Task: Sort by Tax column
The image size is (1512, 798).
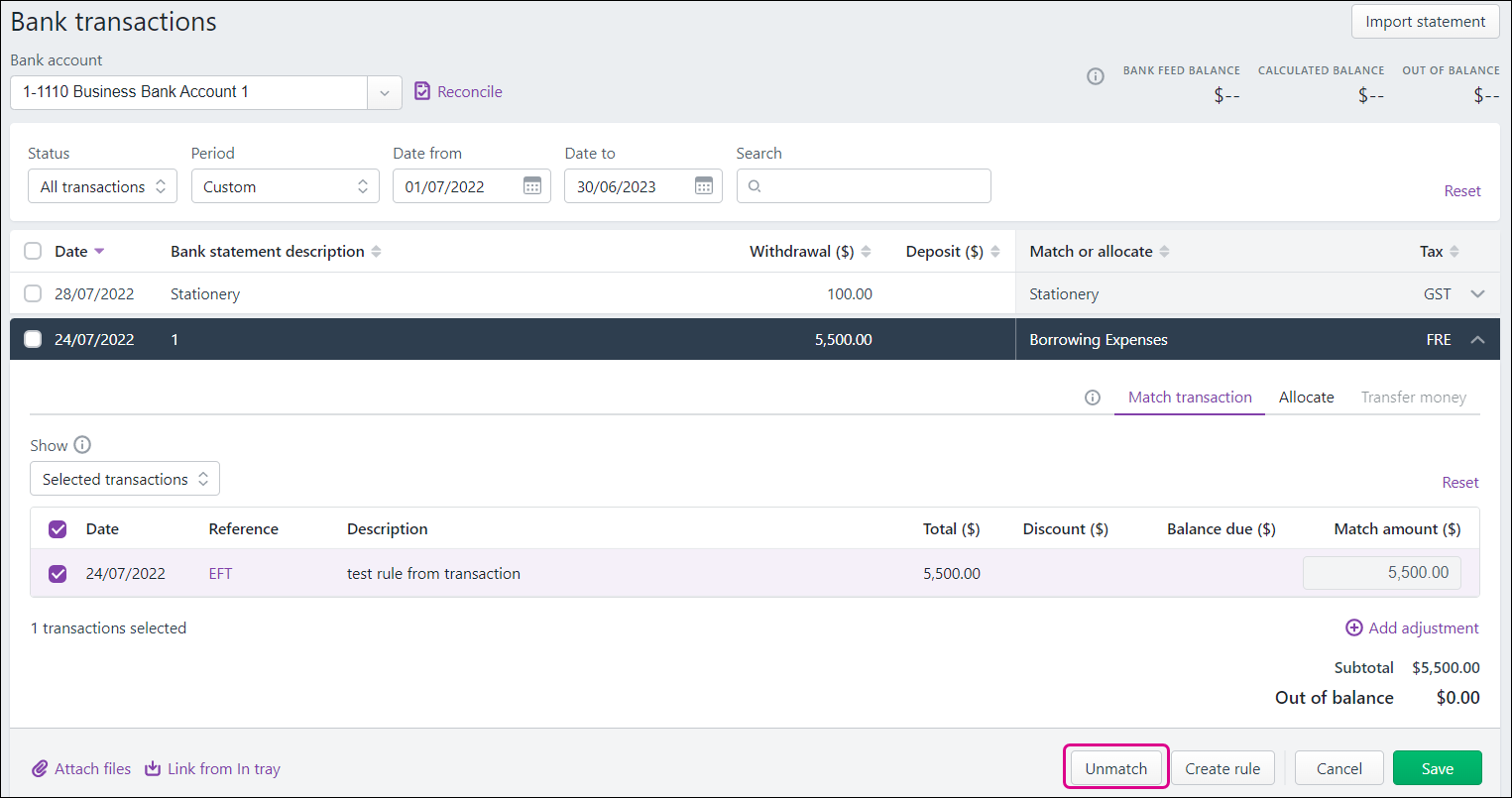Action: coord(1454,252)
